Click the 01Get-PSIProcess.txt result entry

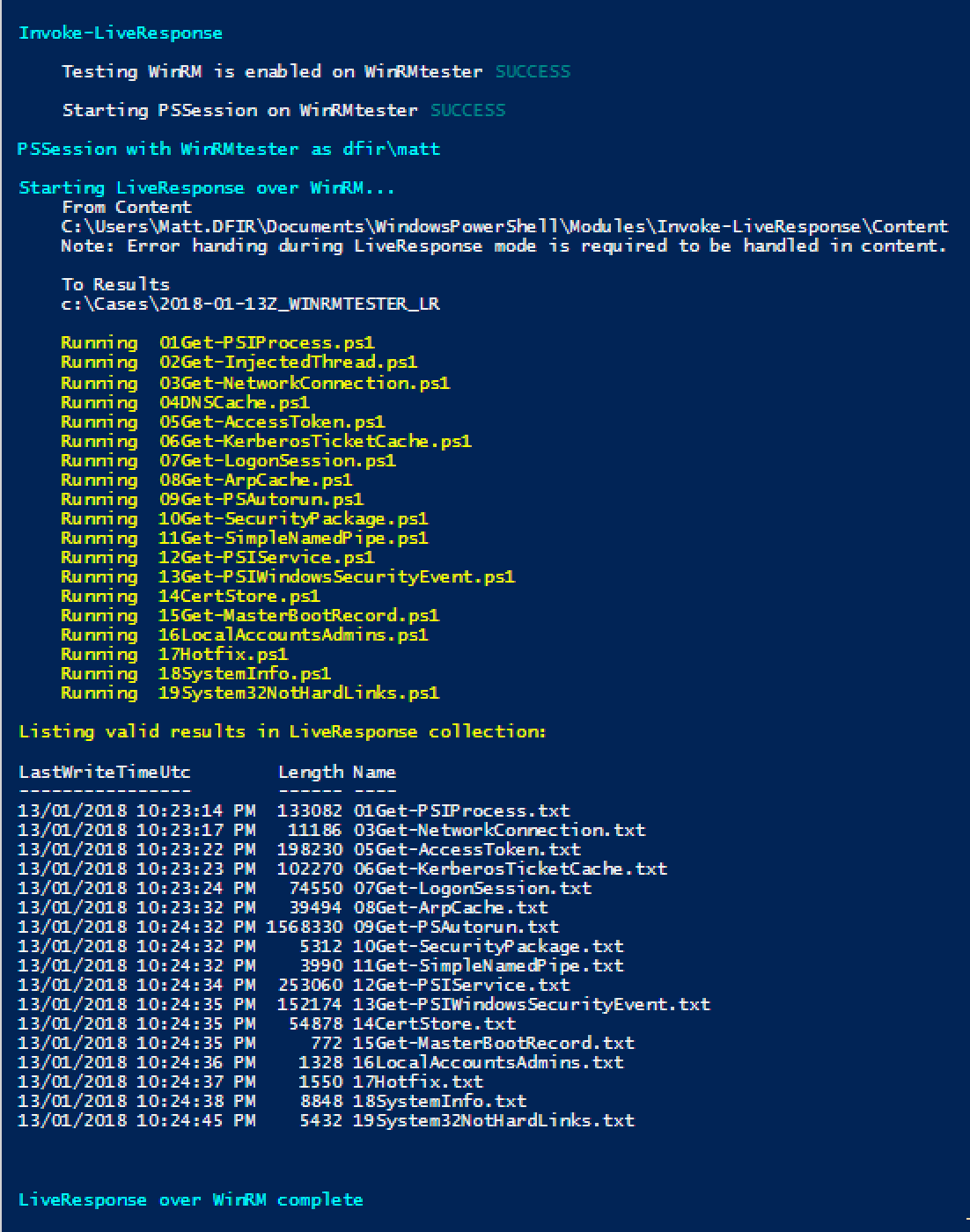(461, 811)
